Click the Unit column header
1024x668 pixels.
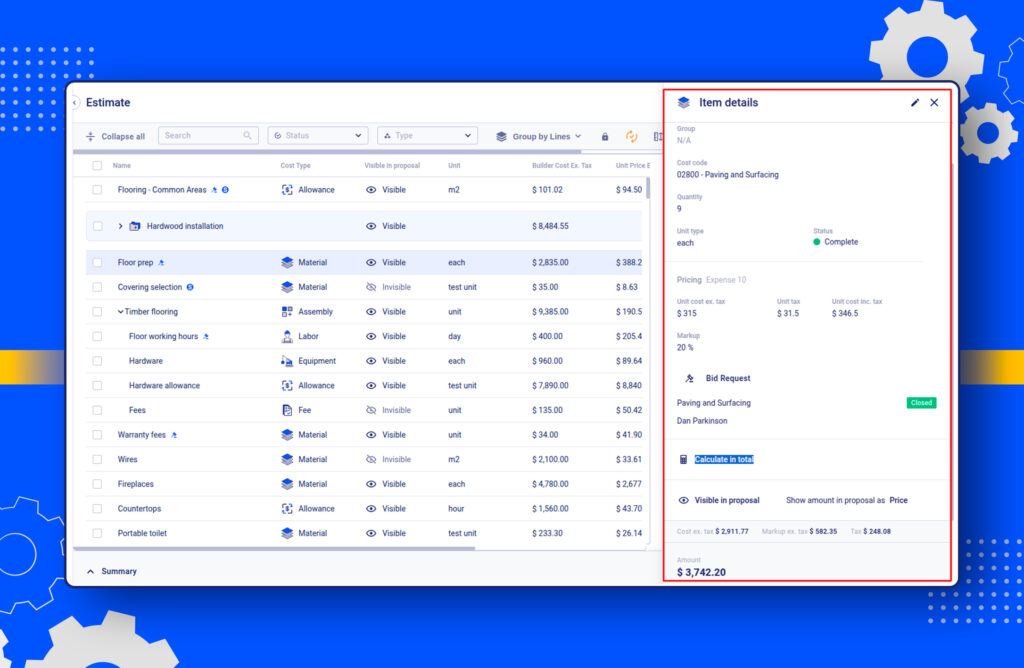[454, 166]
